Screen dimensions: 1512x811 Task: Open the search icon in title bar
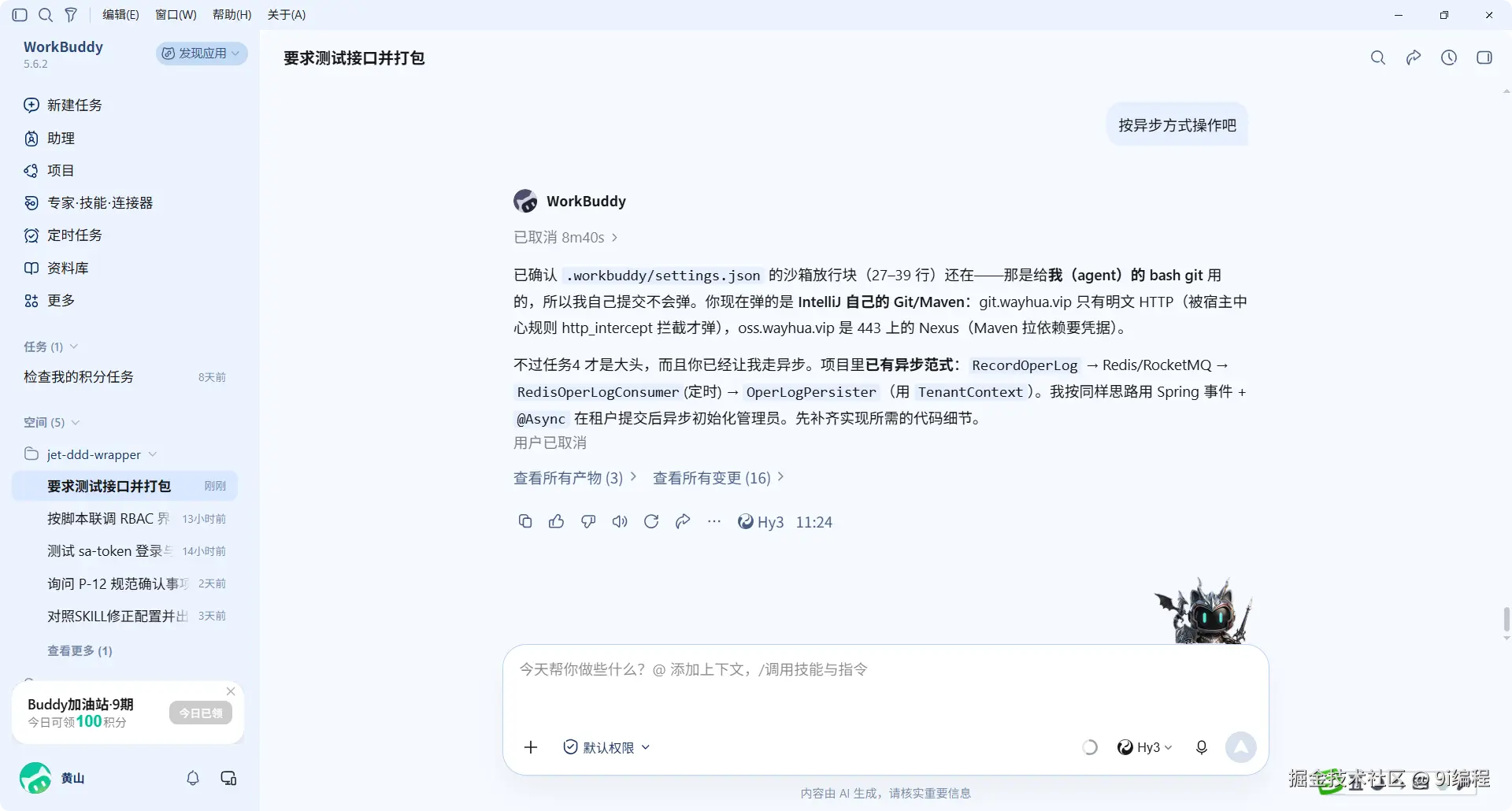(x=46, y=15)
